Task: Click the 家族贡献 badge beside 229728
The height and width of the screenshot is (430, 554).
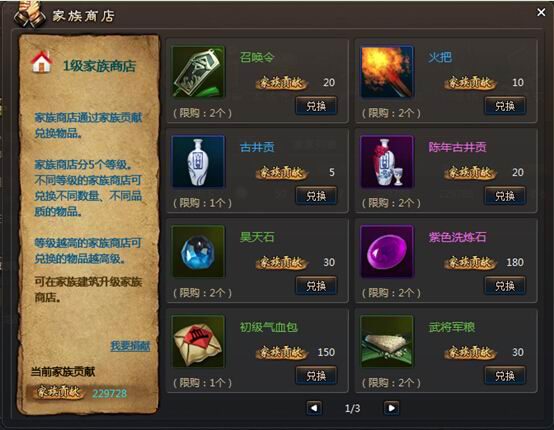Action: point(58,392)
